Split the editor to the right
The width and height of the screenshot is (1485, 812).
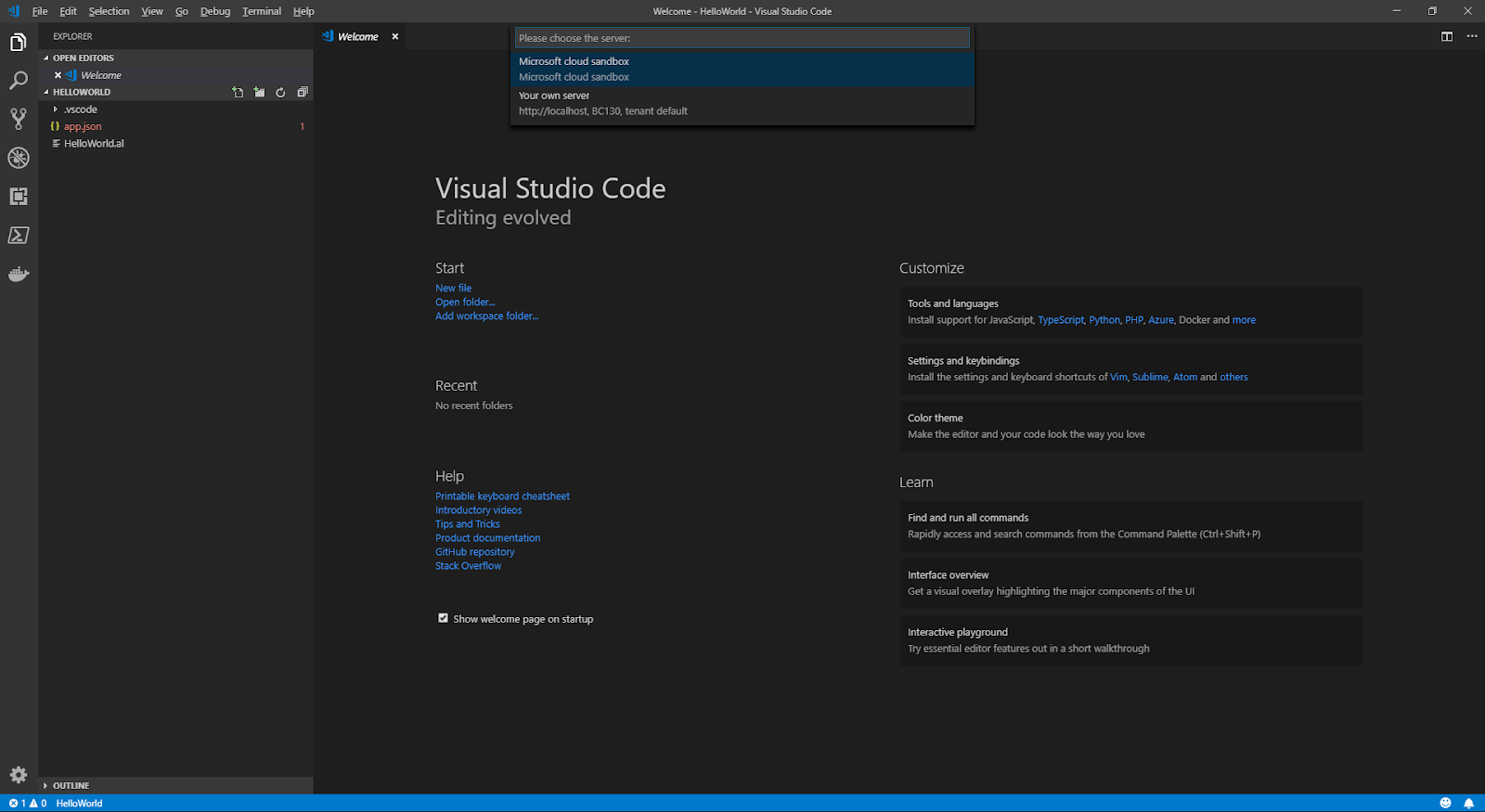coord(1446,36)
